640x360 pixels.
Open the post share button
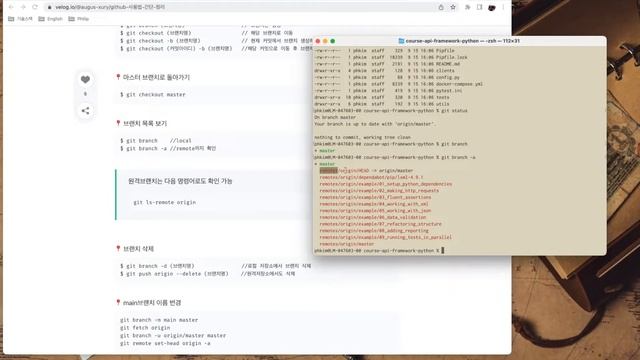tap(85, 111)
